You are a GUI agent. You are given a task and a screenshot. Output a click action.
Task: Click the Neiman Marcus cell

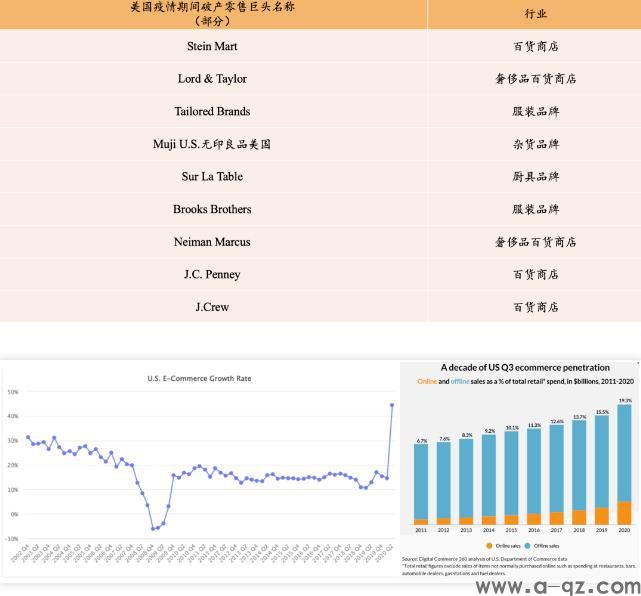pyautogui.click(x=212, y=242)
